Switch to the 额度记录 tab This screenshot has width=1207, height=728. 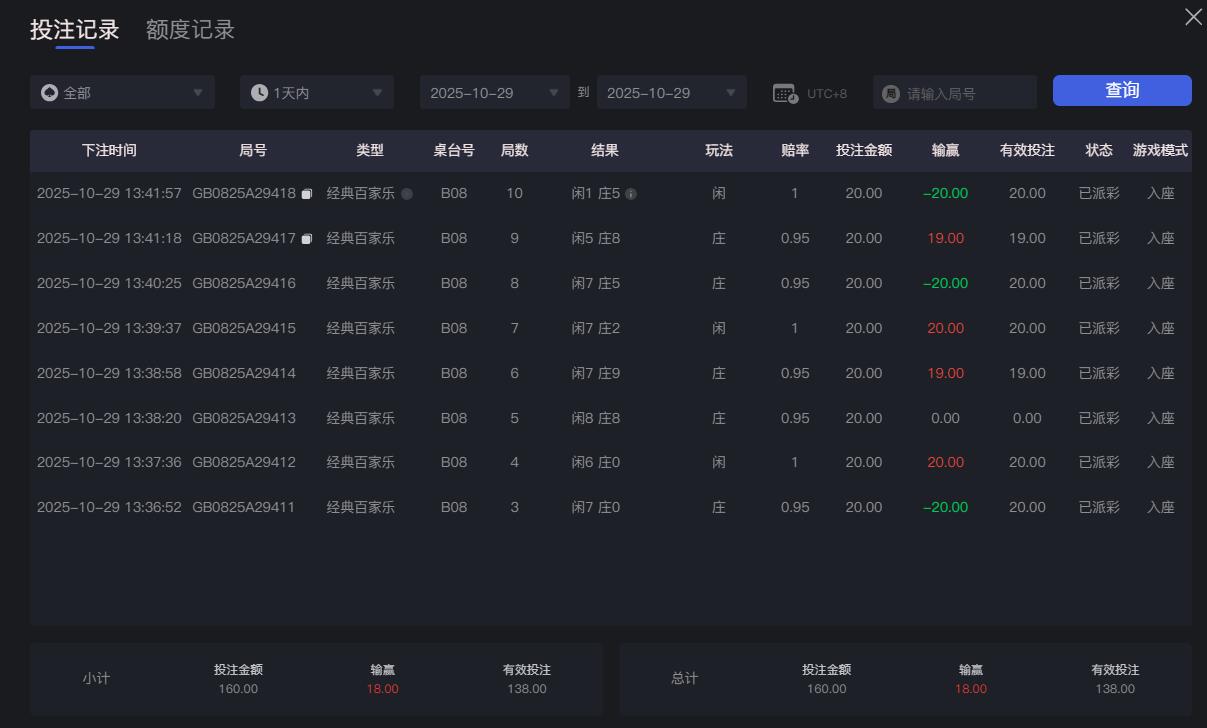[190, 29]
